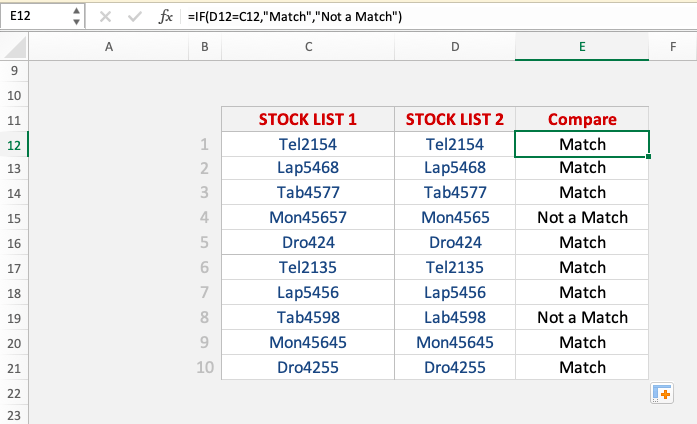Select column A header
697x424 pixels.
(x=109, y=47)
